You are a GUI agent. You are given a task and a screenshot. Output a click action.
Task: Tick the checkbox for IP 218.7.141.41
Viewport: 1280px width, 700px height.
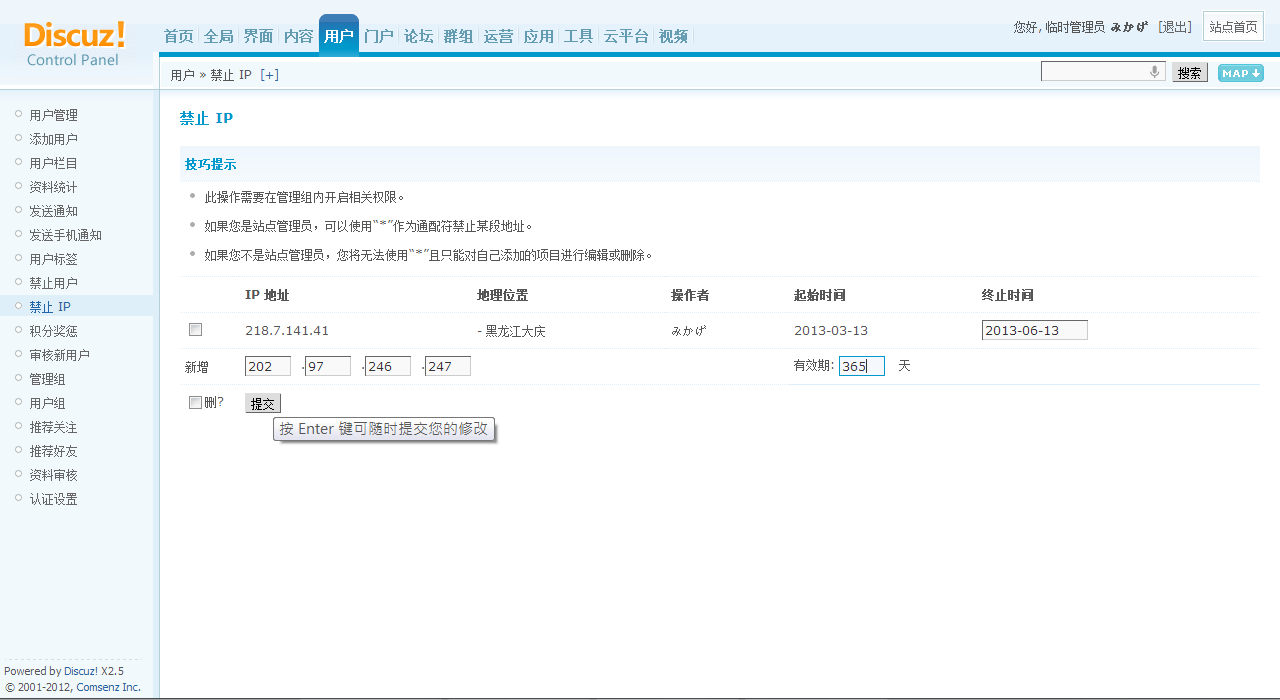tap(195, 330)
